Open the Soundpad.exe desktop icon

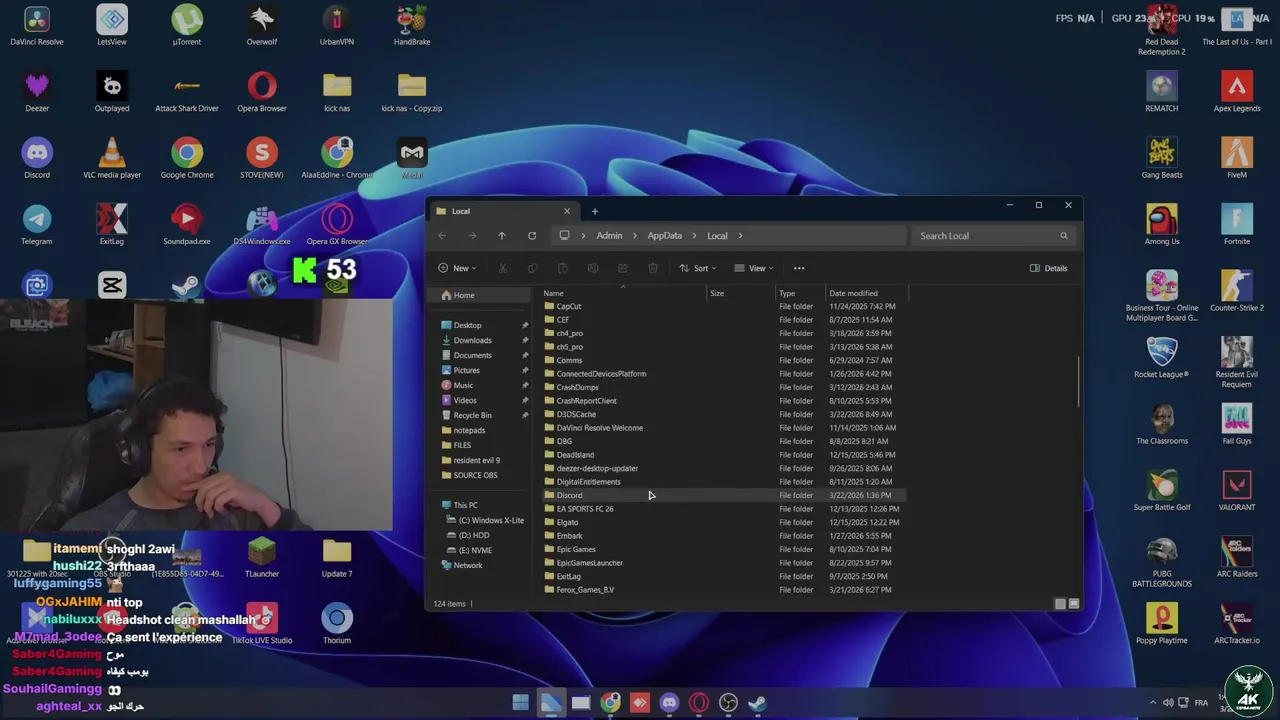tap(187, 225)
